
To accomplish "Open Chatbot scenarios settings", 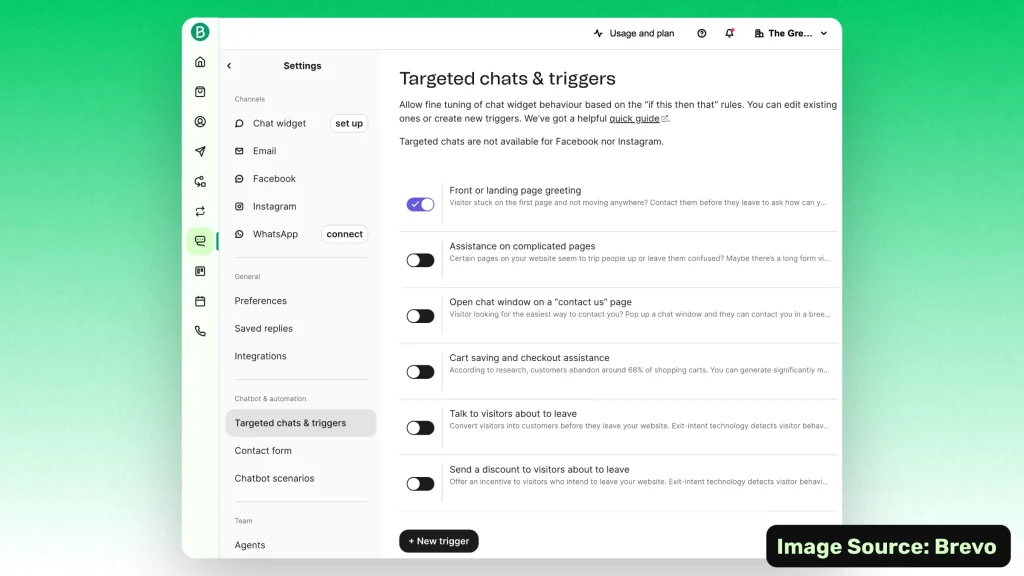I will tap(274, 478).
